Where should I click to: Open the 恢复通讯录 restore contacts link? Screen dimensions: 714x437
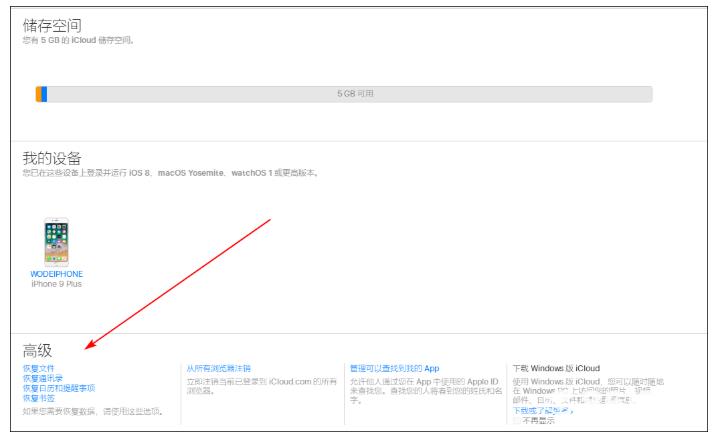click(43, 378)
